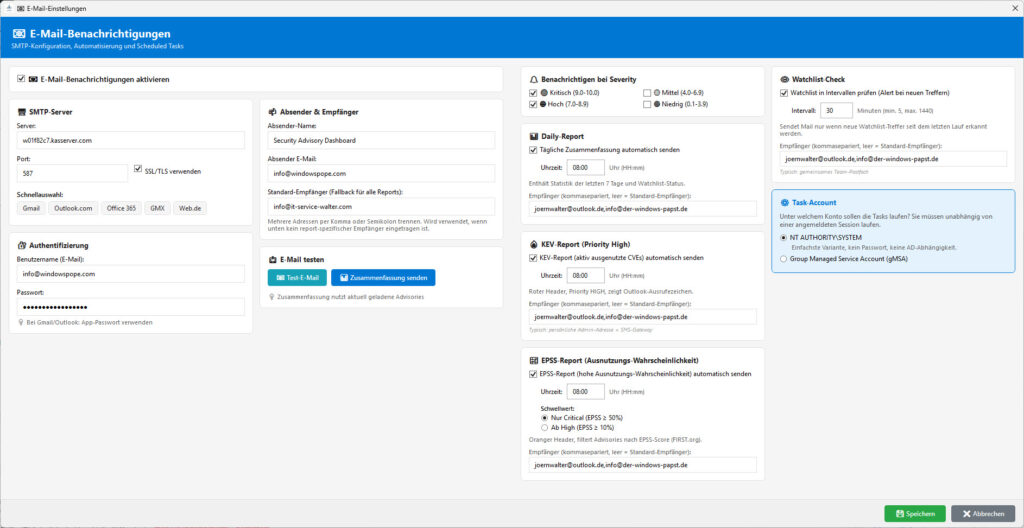Select Group Managed Service Account (gMSA)

[x=784, y=259]
